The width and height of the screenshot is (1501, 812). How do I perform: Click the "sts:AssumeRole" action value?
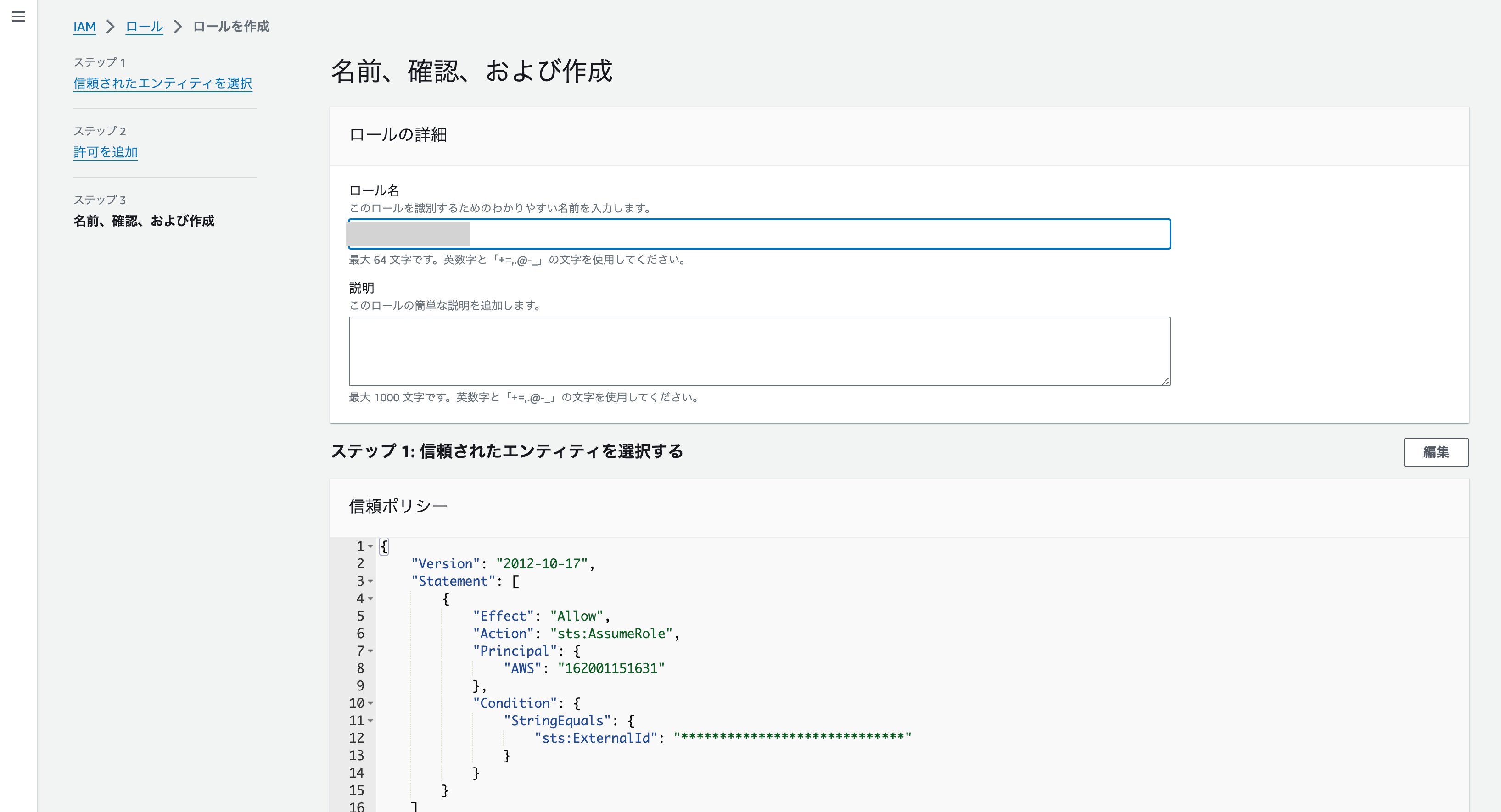coord(611,634)
